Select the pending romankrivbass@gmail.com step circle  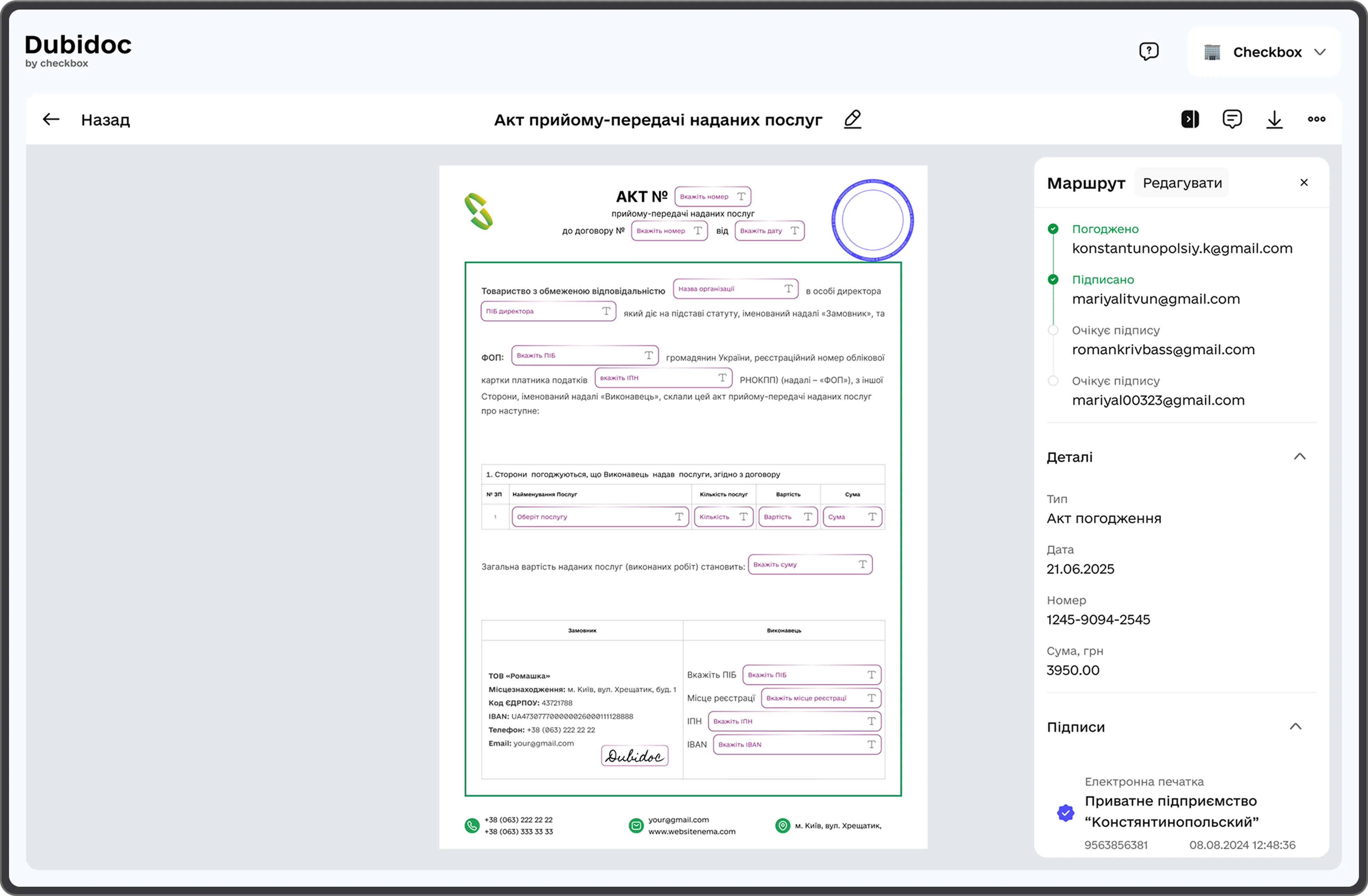[x=1053, y=331]
